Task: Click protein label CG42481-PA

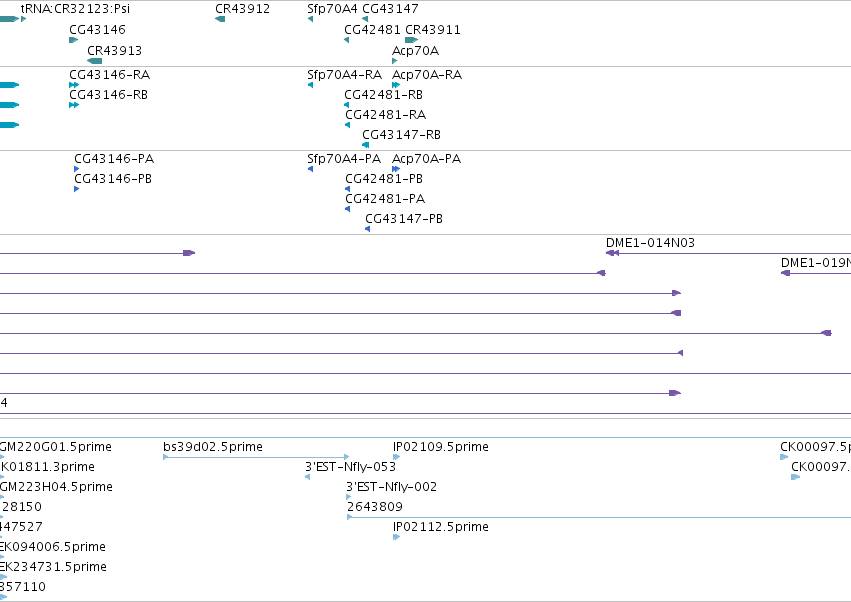Action: (x=385, y=199)
